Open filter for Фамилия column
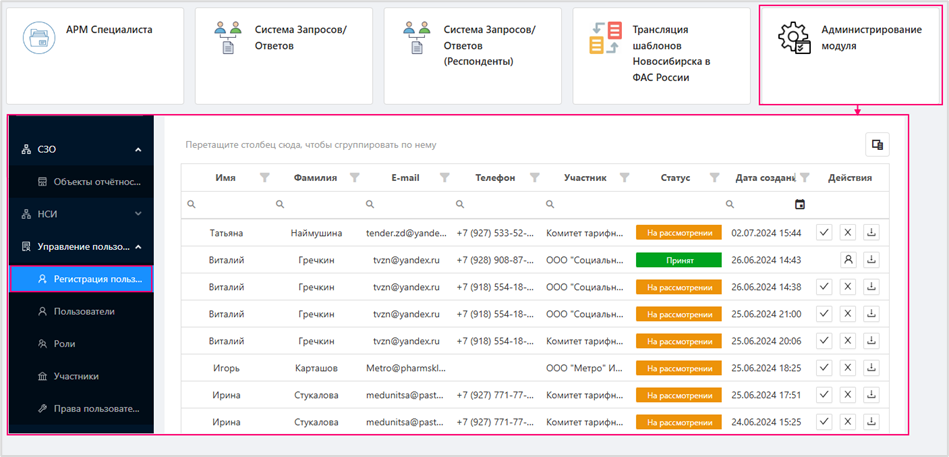The height and width of the screenshot is (457, 949). tap(355, 177)
